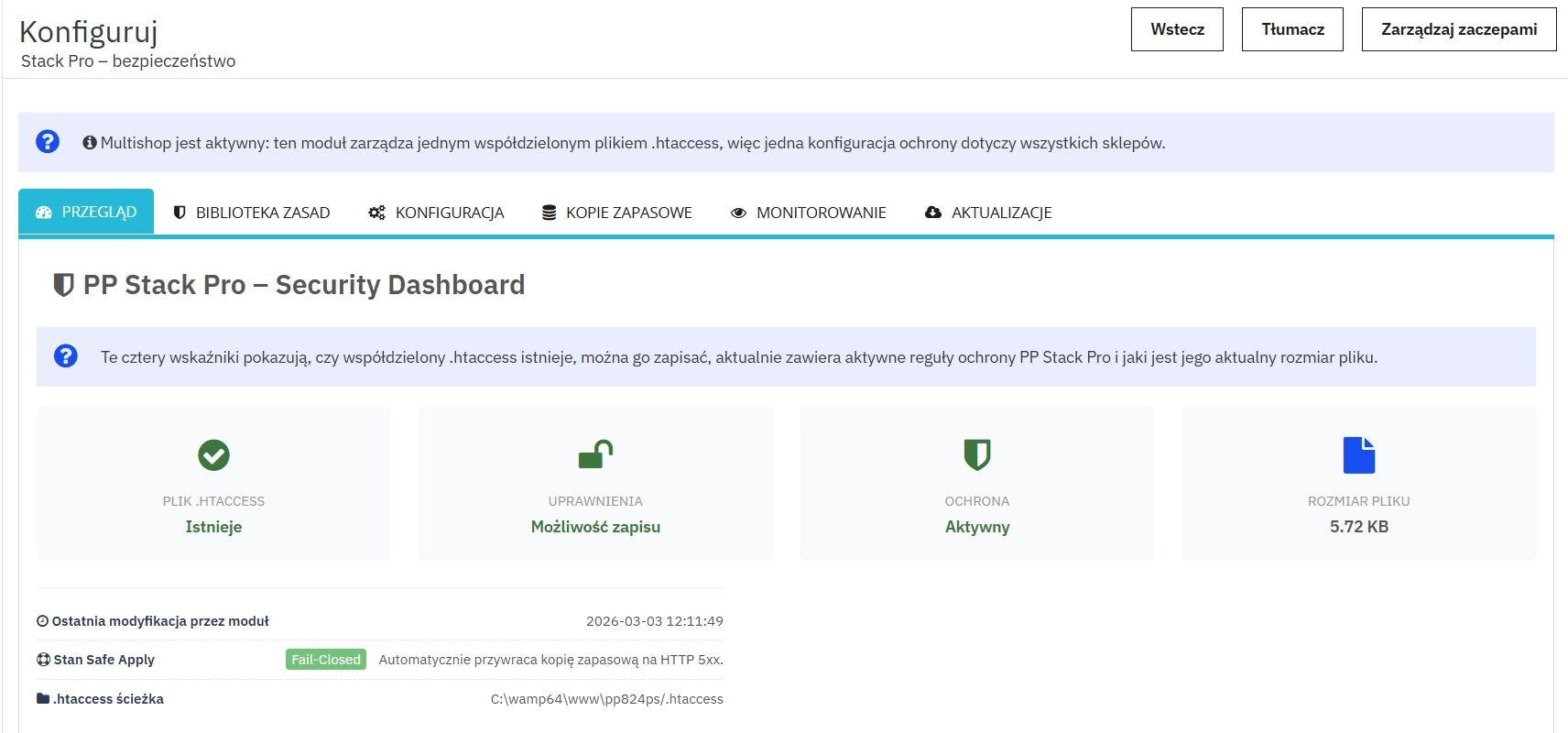Click the shield icon on Biblioteka zasad

tap(180, 213)
